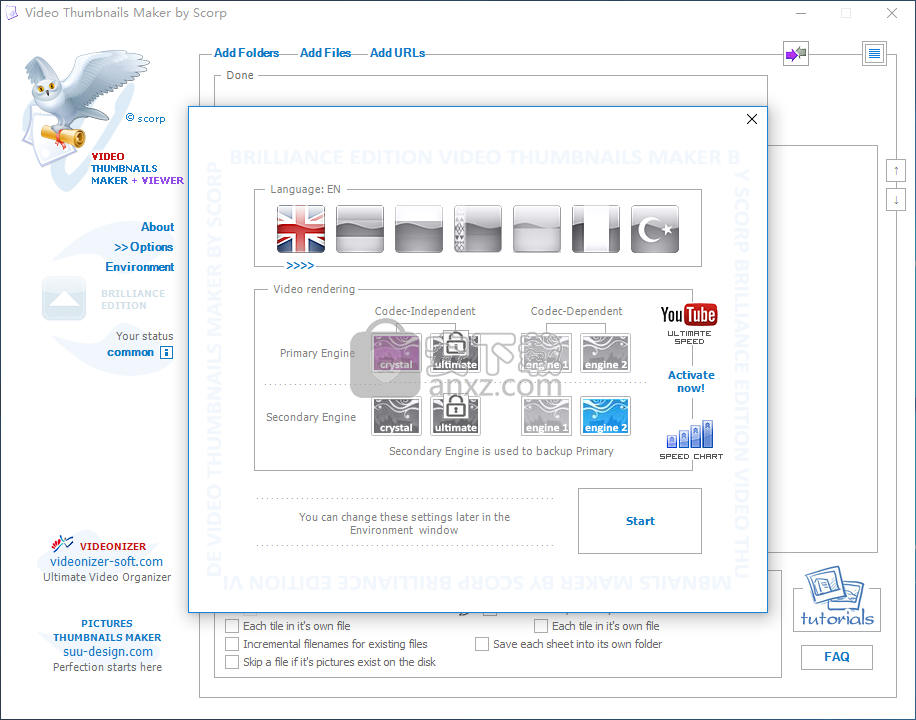
Task: Check Each tile checkbox above Incremental filenames
Action: [232, 626]
